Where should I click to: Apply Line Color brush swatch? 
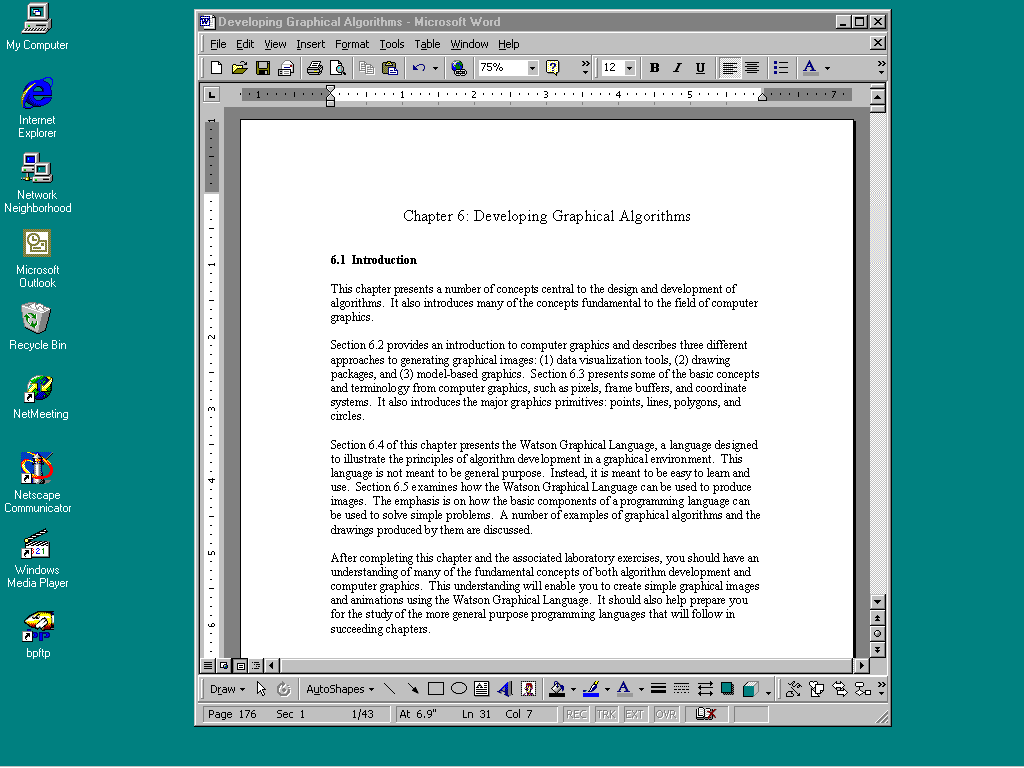[x=591, y=689]
